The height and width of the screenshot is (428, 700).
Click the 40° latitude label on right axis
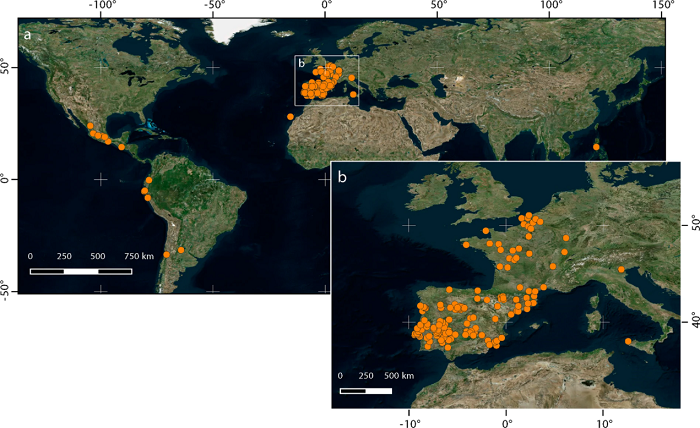click(x=688, y=322)
